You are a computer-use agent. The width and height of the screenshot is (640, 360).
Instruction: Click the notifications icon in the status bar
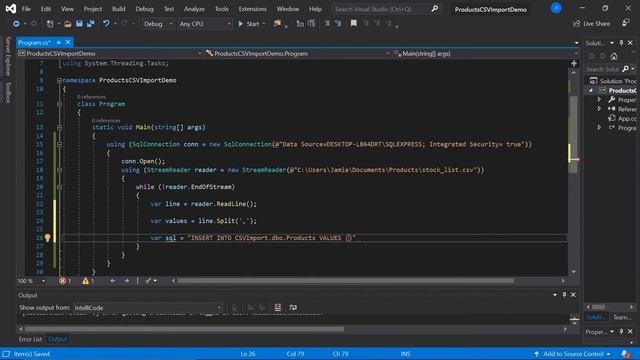tap(625, 354)
